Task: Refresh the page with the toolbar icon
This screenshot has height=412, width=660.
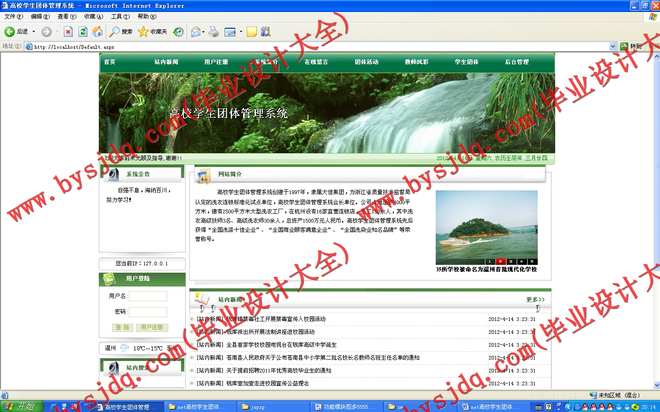Action: coord(84,32)
